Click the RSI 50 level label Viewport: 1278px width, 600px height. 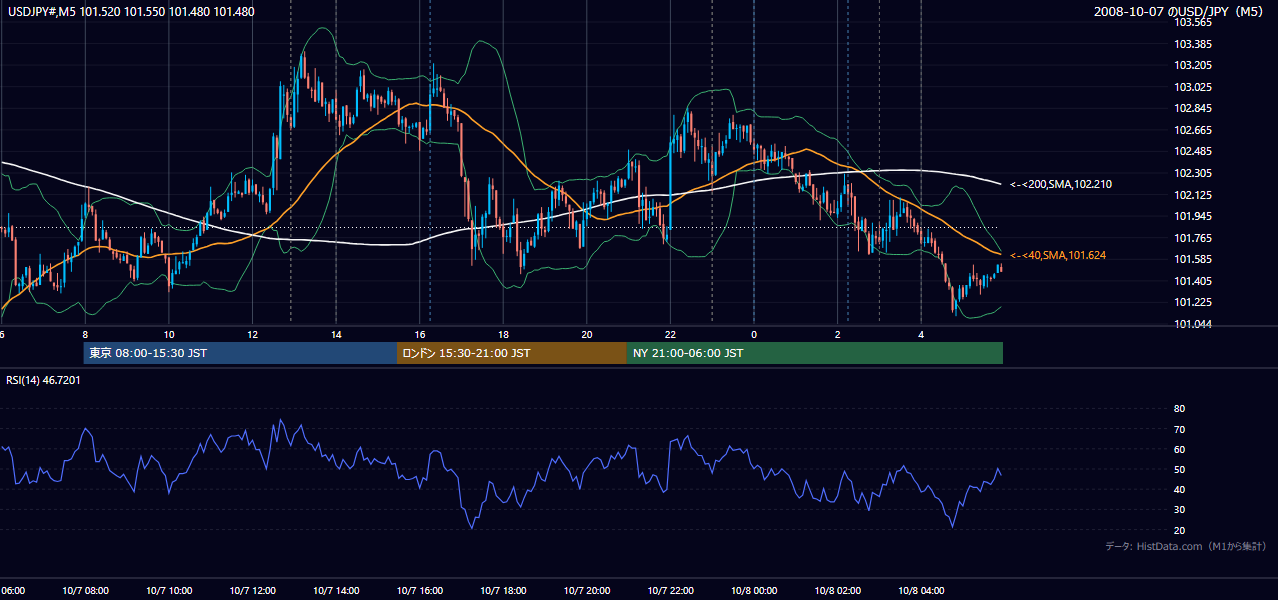pyautogui.click(x=1179, y=469)
